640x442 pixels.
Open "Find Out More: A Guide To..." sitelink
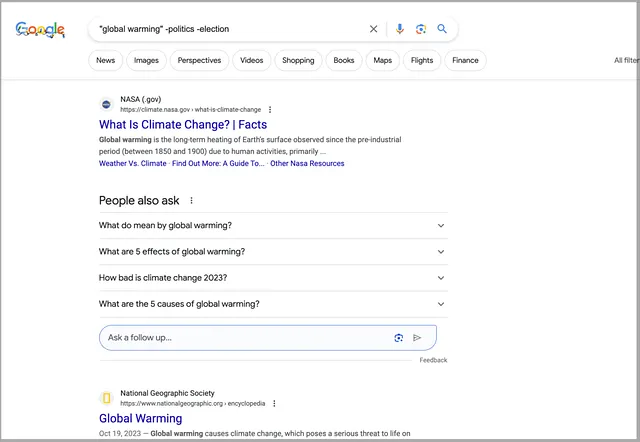[218, 163]
